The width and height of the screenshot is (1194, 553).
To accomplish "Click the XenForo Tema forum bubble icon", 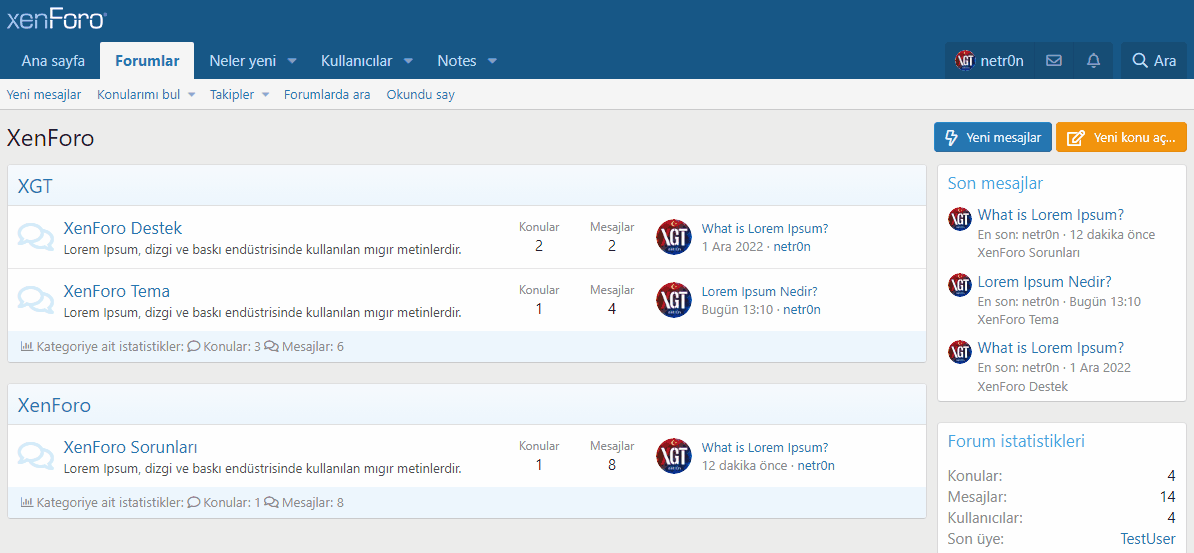I will tap(36, 300).
